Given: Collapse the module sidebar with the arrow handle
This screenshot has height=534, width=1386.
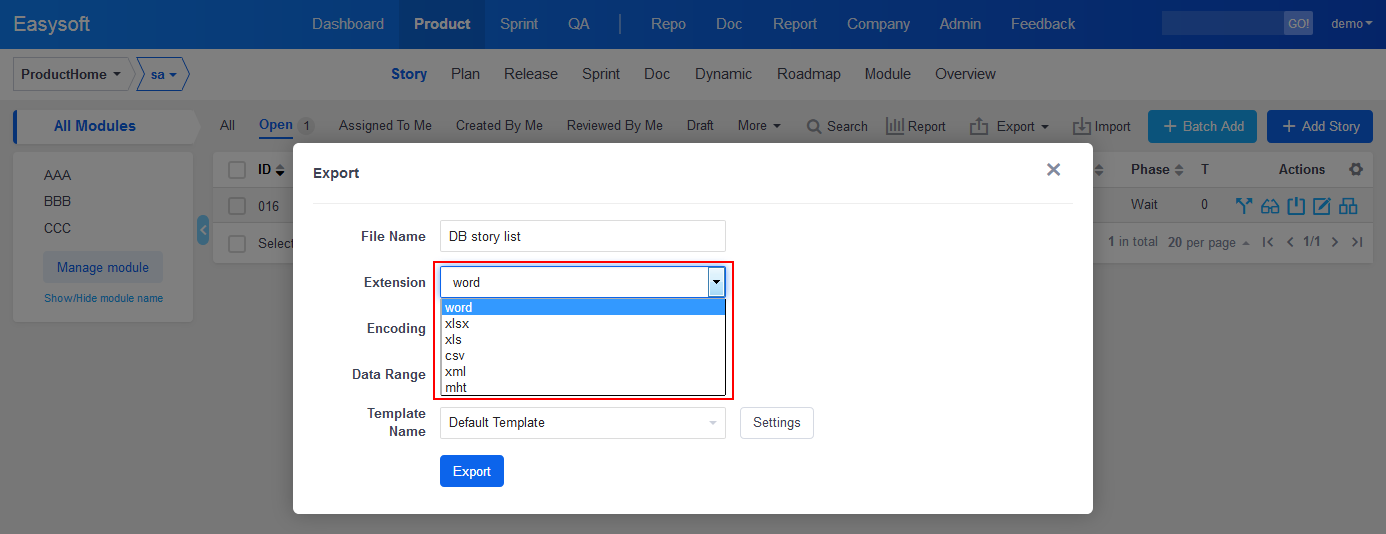Looking at the screenshot, I should tap(203, 230).
